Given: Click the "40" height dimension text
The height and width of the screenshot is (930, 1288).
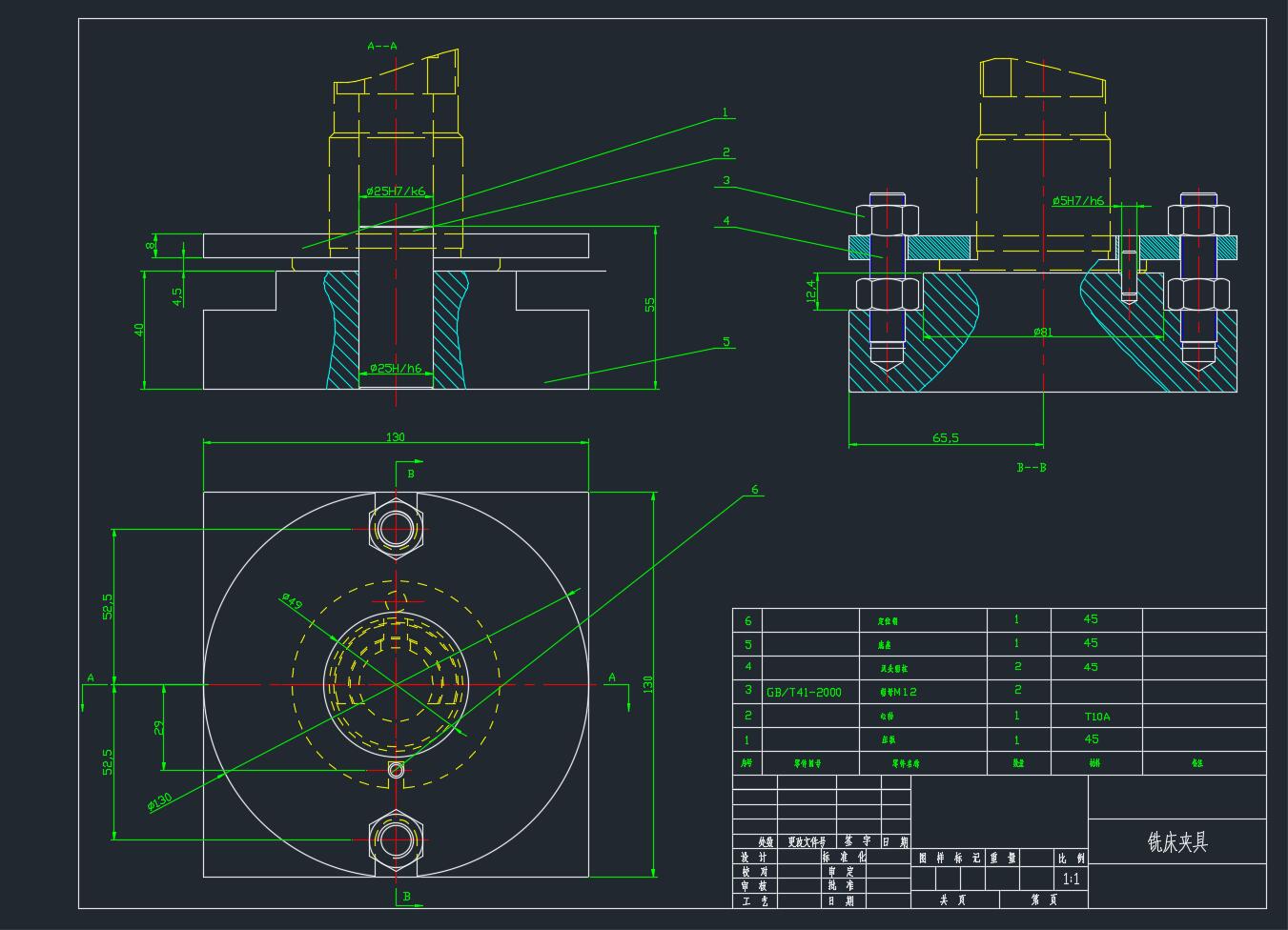Looking at the screenshot, I should (139, 330).
